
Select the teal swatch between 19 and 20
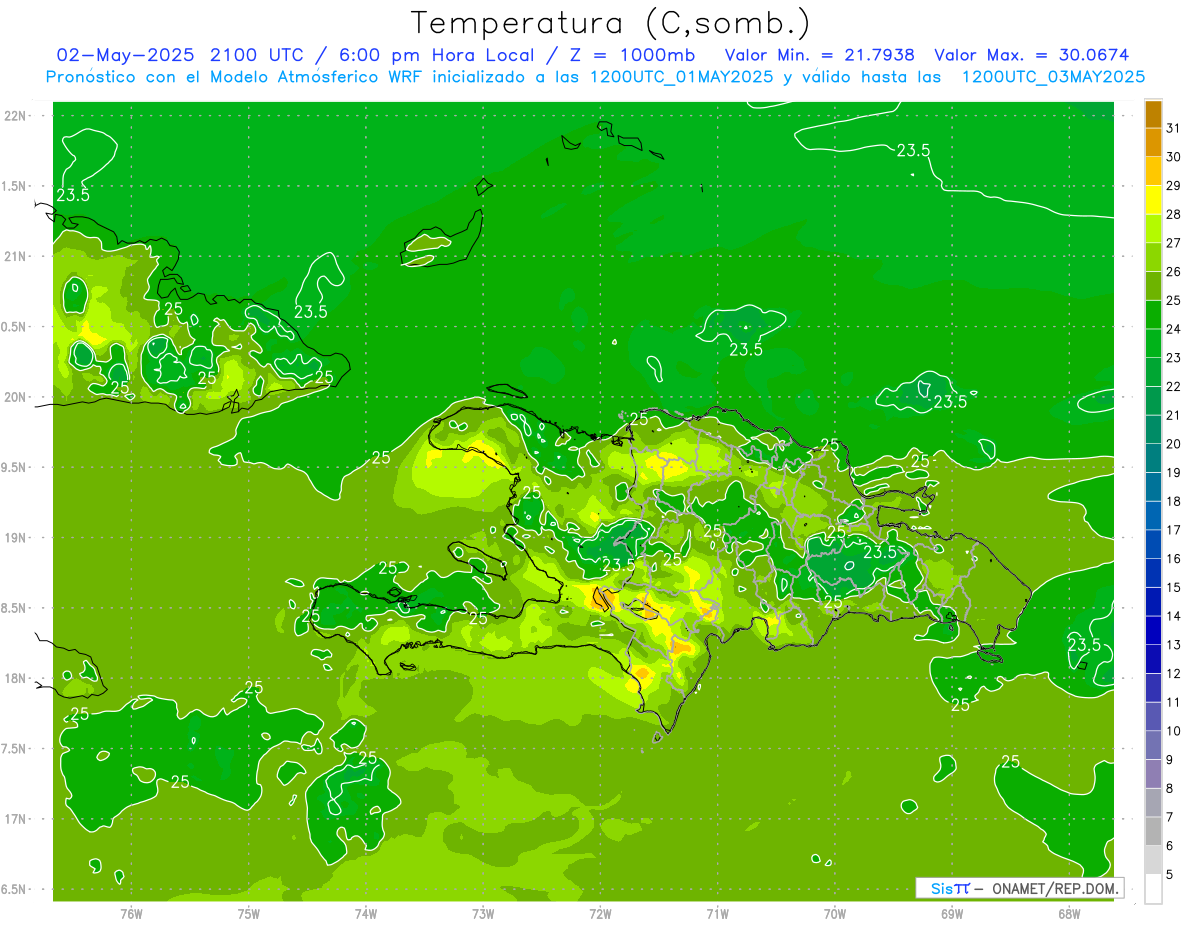pyautogui.click(x=1153, y=458)
